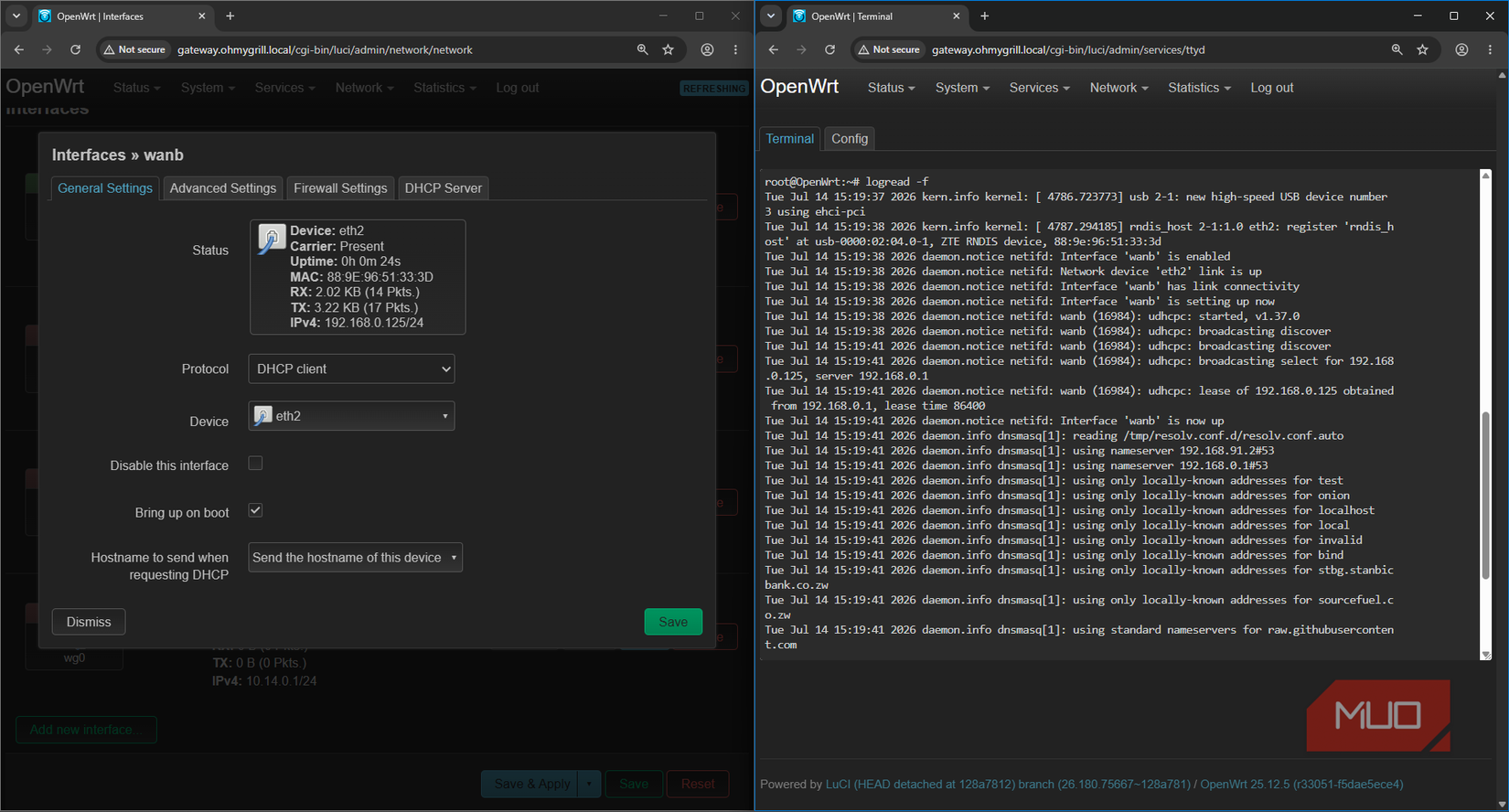Select the Config tab in ttyd page
The width and height of the screenshot is (1509, 812).
click(x=850, y=139)
